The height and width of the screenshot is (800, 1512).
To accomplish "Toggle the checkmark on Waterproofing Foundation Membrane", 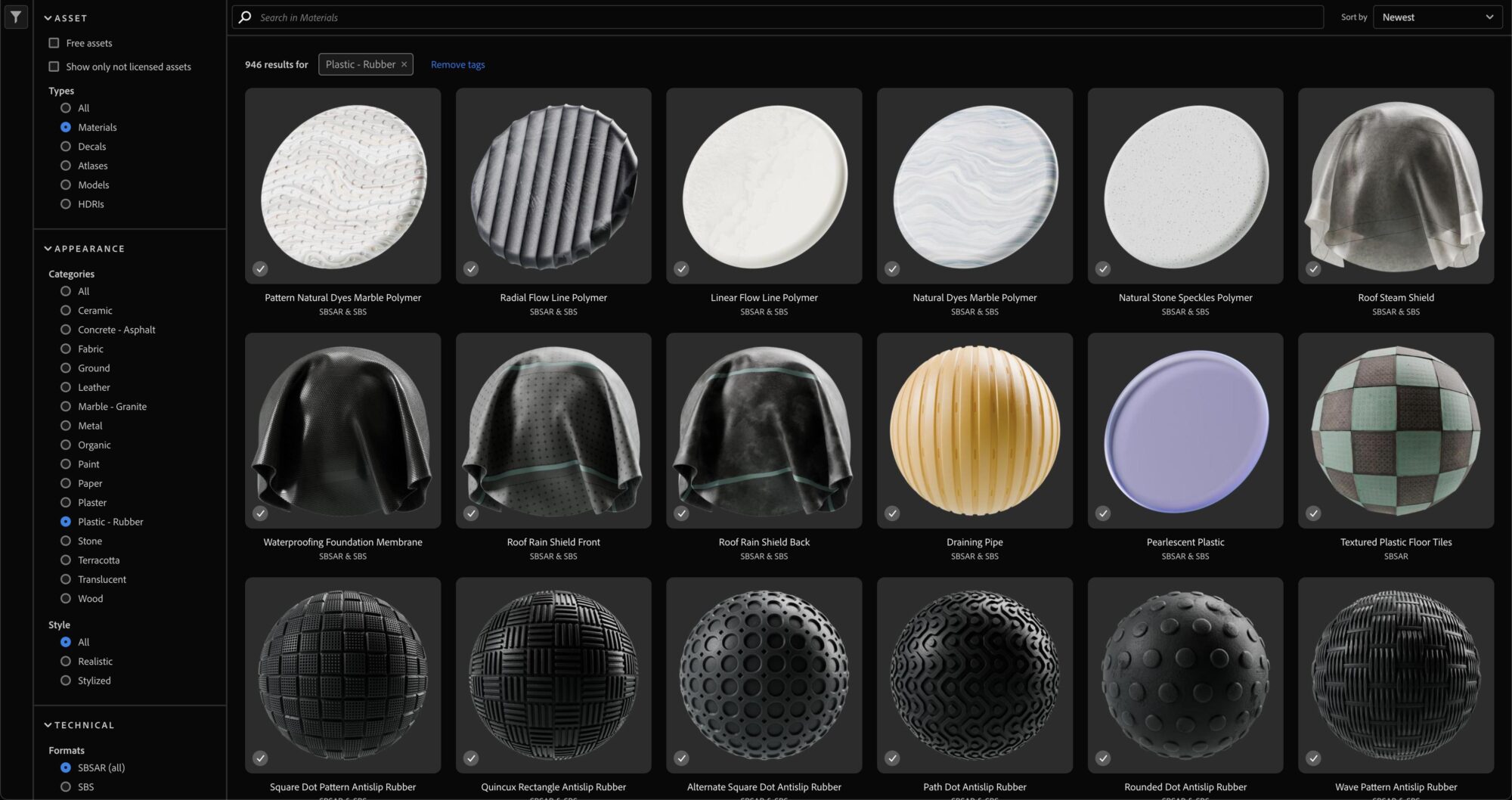I will tap(260, 513).
